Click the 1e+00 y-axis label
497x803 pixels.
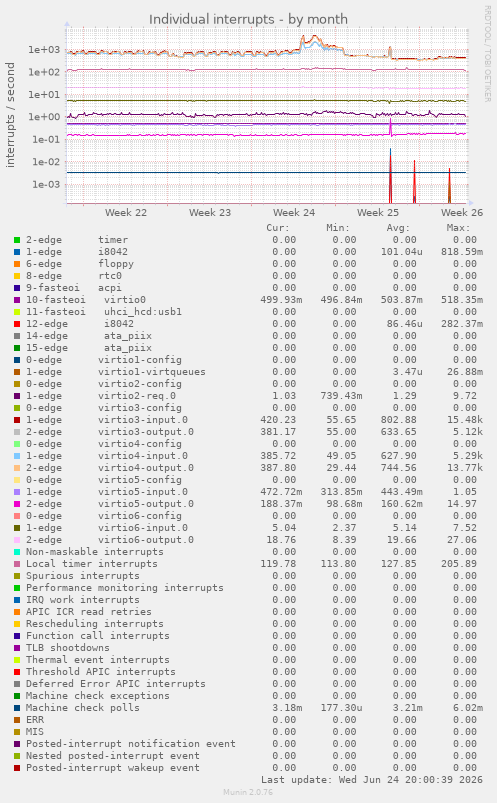(x=44, y=117)
